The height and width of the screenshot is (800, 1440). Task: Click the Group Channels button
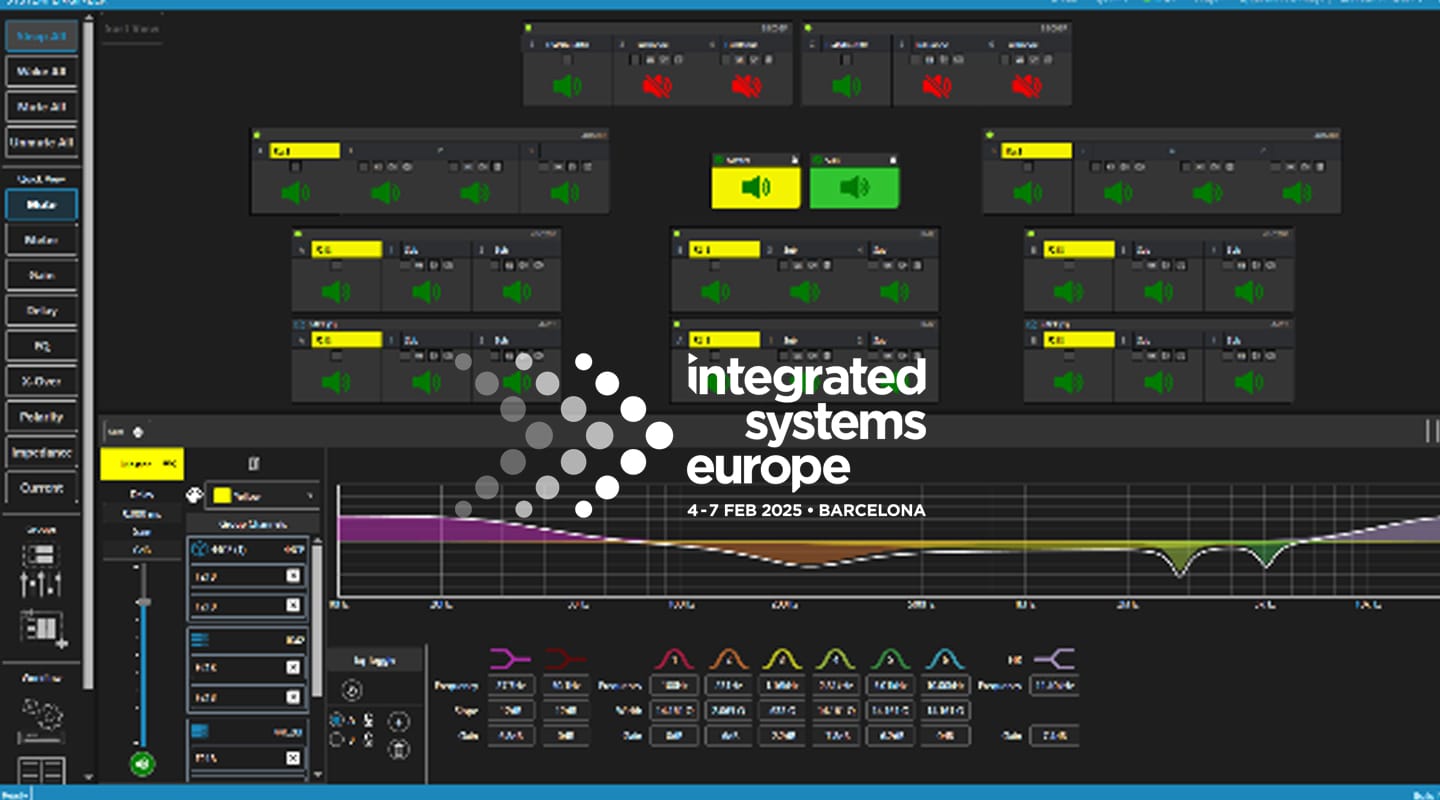tap(251, 524)
